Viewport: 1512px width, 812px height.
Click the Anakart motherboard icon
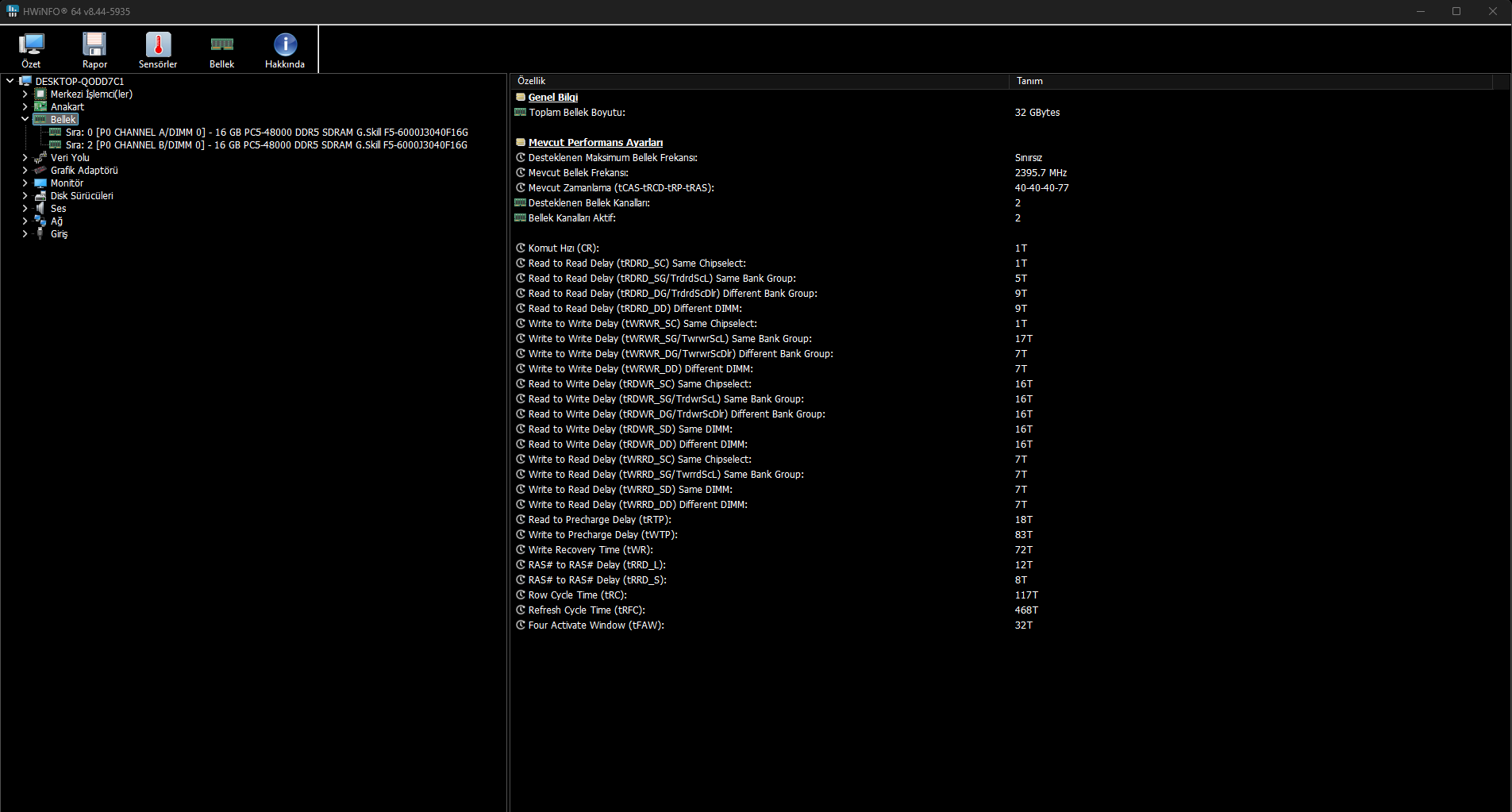(x=40, y=106)
